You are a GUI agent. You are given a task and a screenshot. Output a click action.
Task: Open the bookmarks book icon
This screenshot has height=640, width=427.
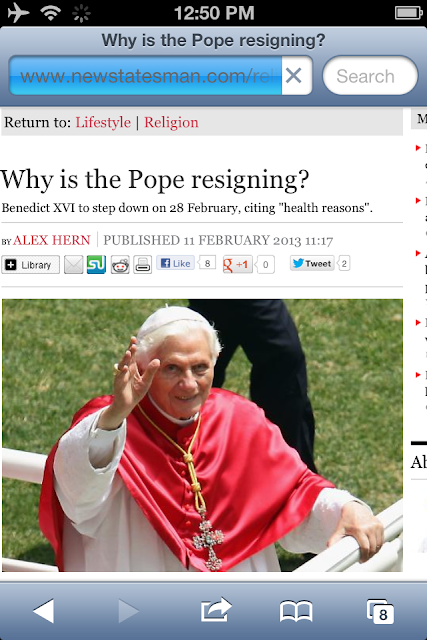pyautogui.click(x=296, y=611)
